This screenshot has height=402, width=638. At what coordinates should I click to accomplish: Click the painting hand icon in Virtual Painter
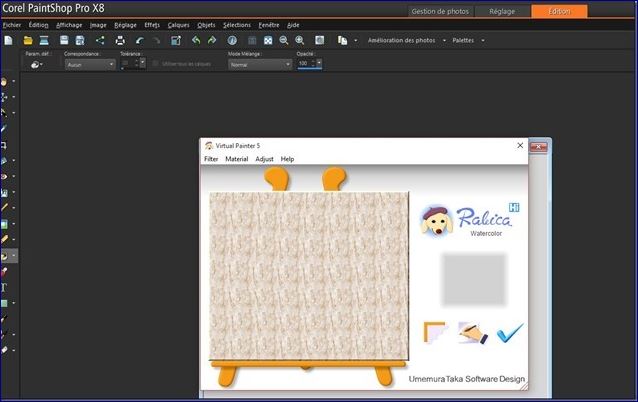(472, 332)
